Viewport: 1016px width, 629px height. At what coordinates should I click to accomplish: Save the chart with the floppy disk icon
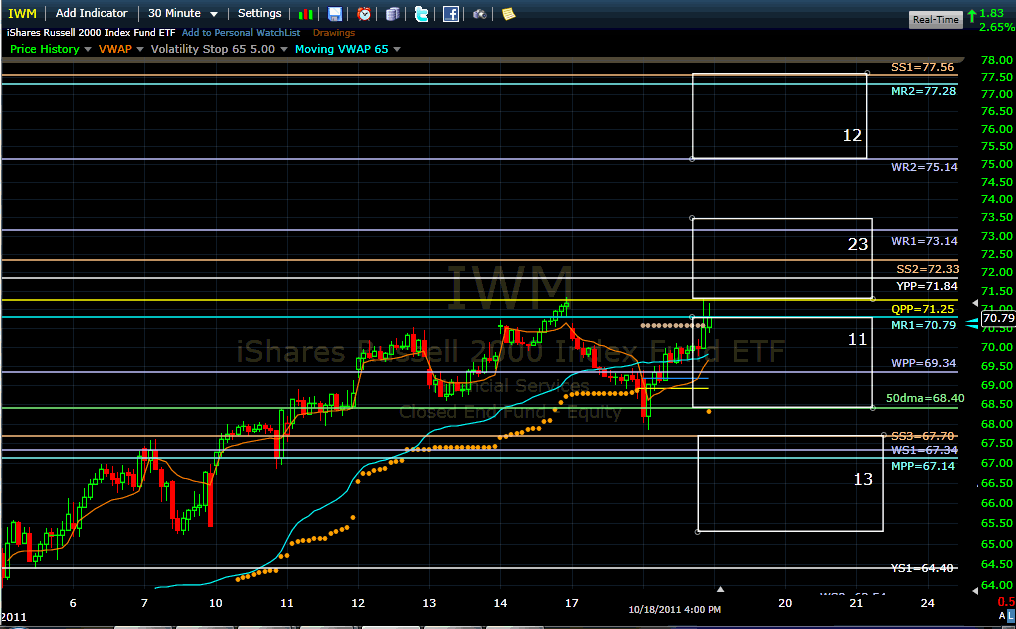[x=334, y=14]
